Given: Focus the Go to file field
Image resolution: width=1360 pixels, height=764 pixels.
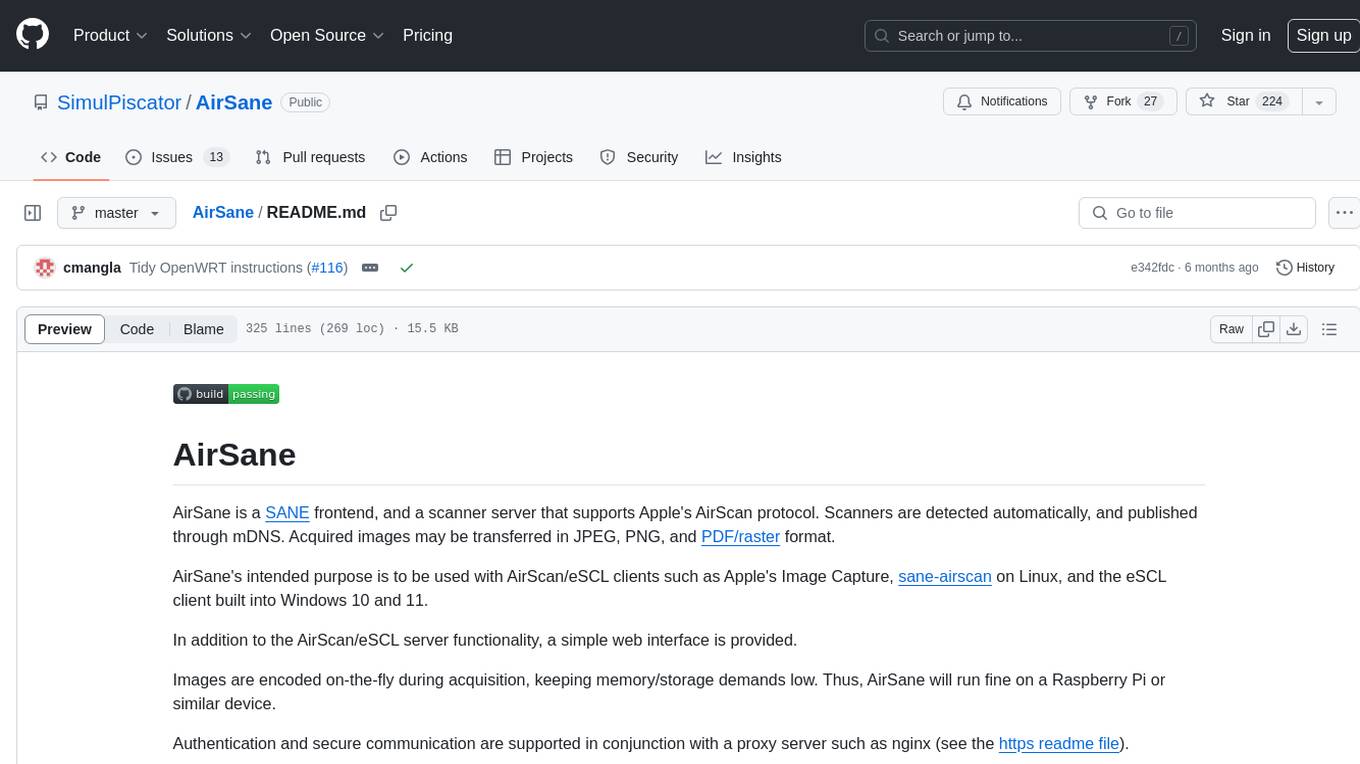Looking at the screenshot, I should (x=1197, y=213).
